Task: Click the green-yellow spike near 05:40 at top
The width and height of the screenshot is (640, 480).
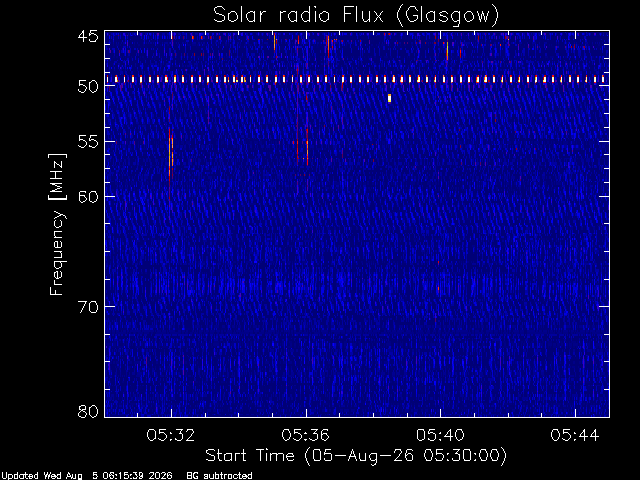Action: 447,51
